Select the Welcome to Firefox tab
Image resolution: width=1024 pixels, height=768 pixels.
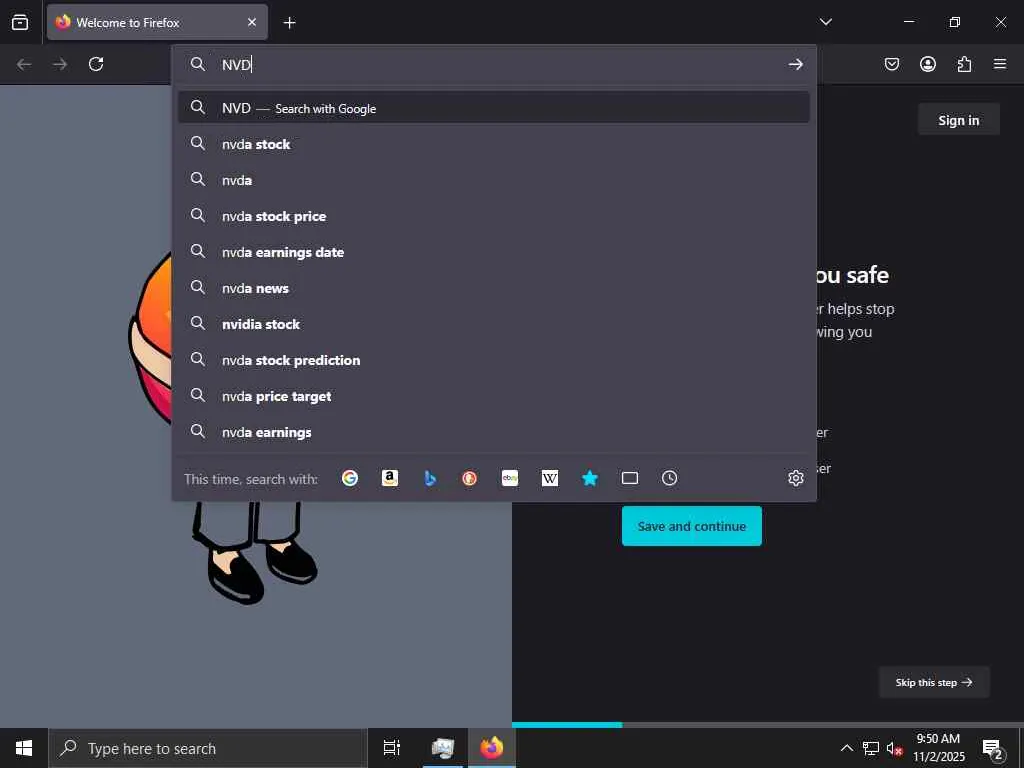point(157,22)
